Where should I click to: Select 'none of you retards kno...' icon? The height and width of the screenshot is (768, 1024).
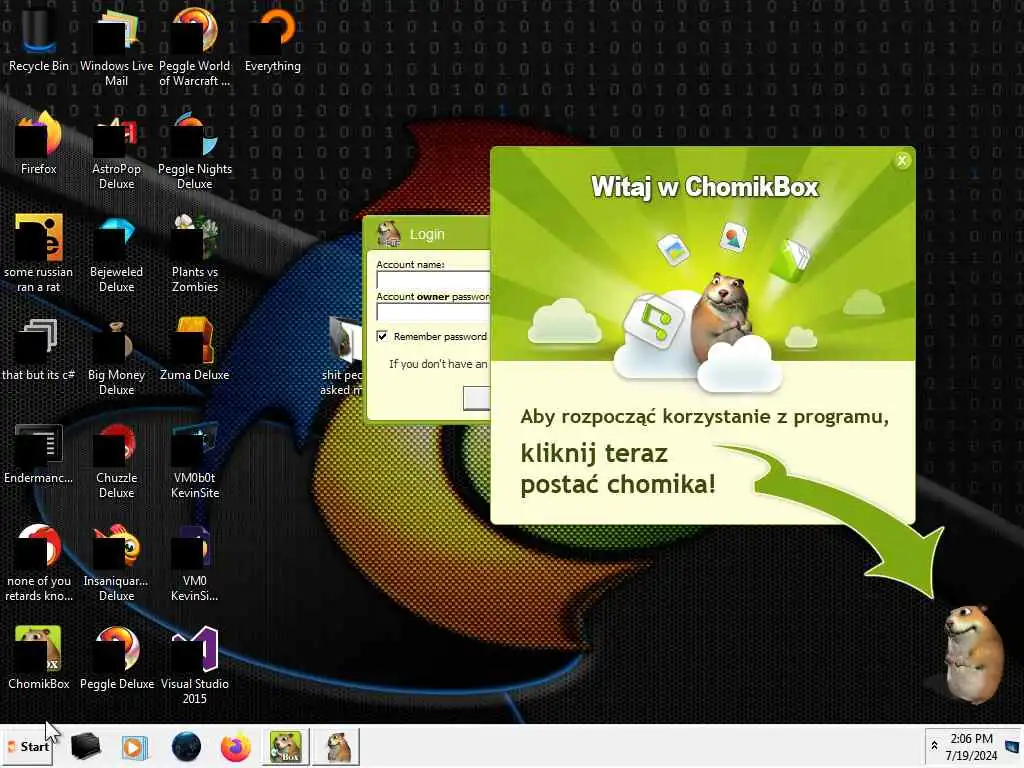click(39, 563)
